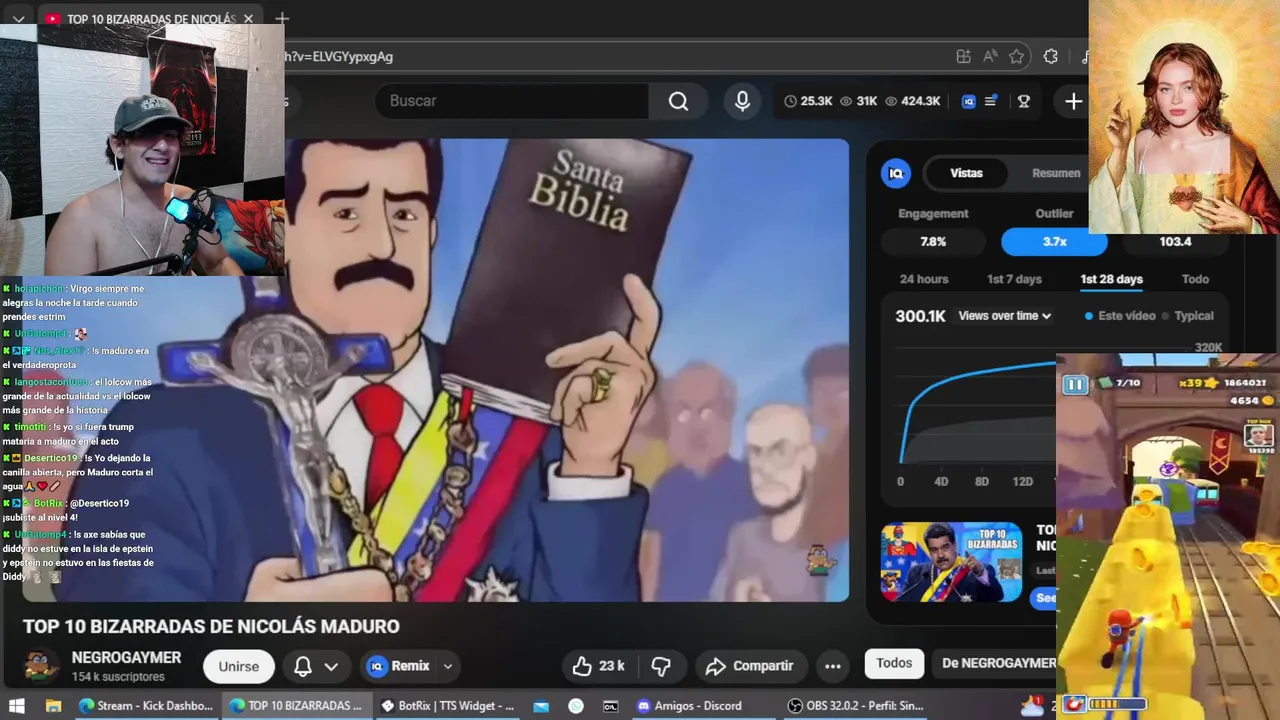Select 1st 28 days time range tab

pos(1111,279)
